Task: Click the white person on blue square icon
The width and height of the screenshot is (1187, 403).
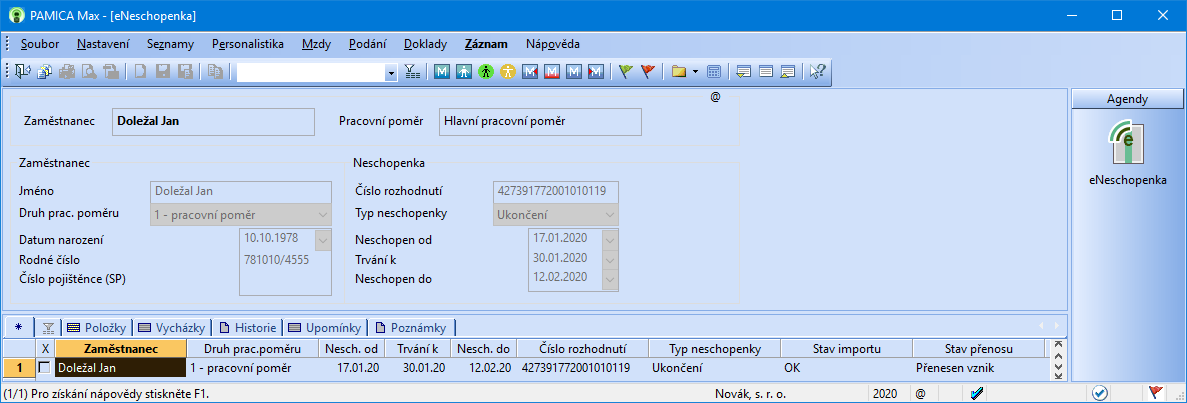Action: point(464,71)
